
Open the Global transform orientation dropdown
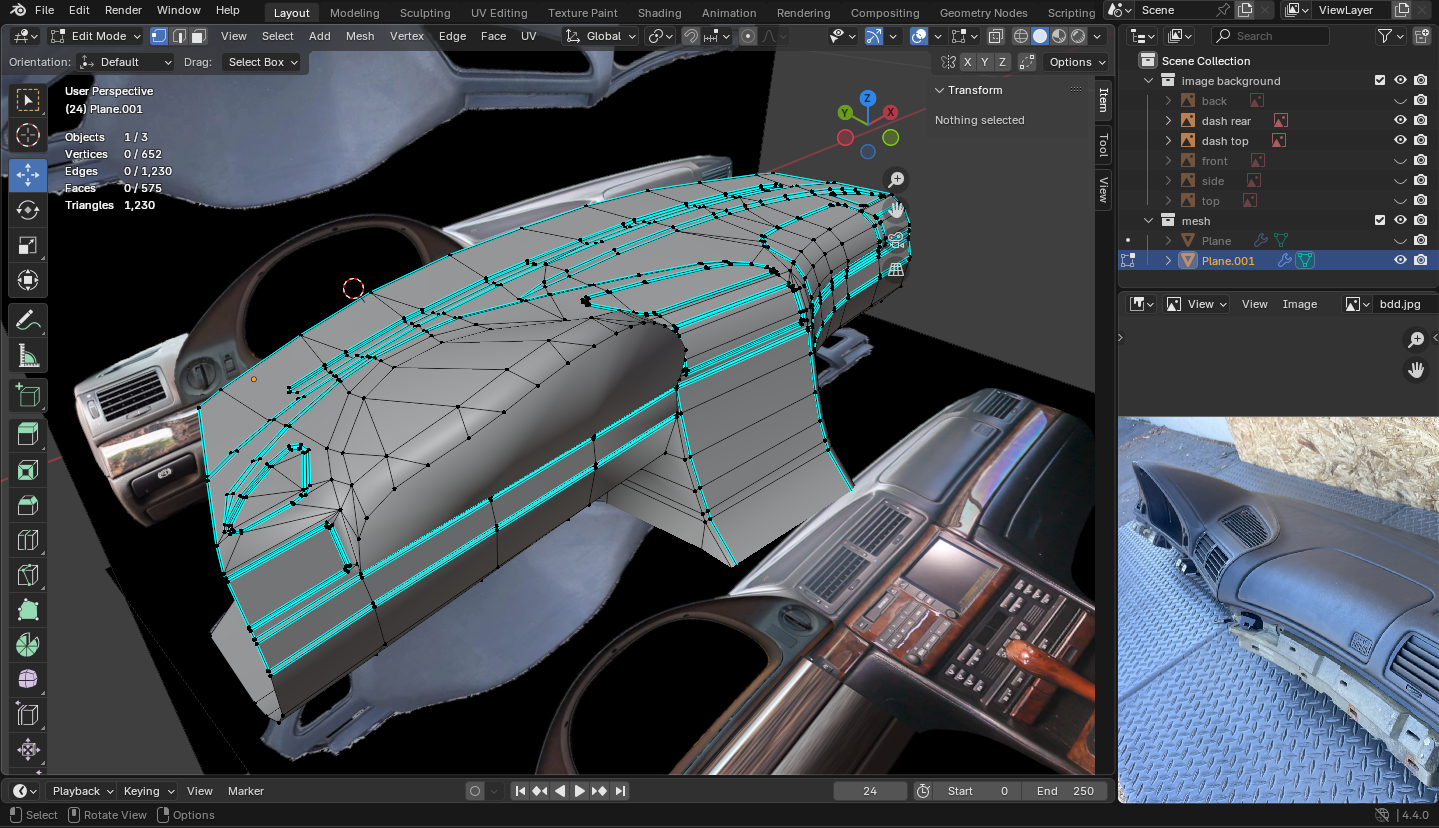click(600, 36)
